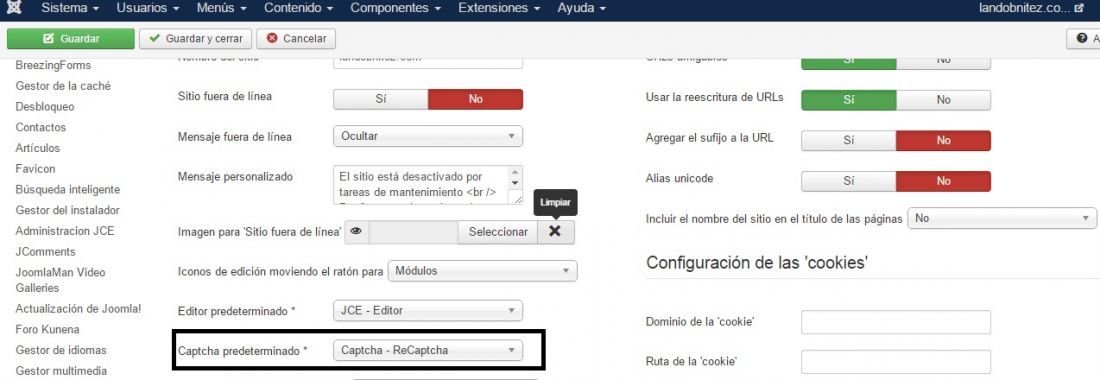
Task: Click Dominio de la 'cookie' field
Action: coord(896,323)
